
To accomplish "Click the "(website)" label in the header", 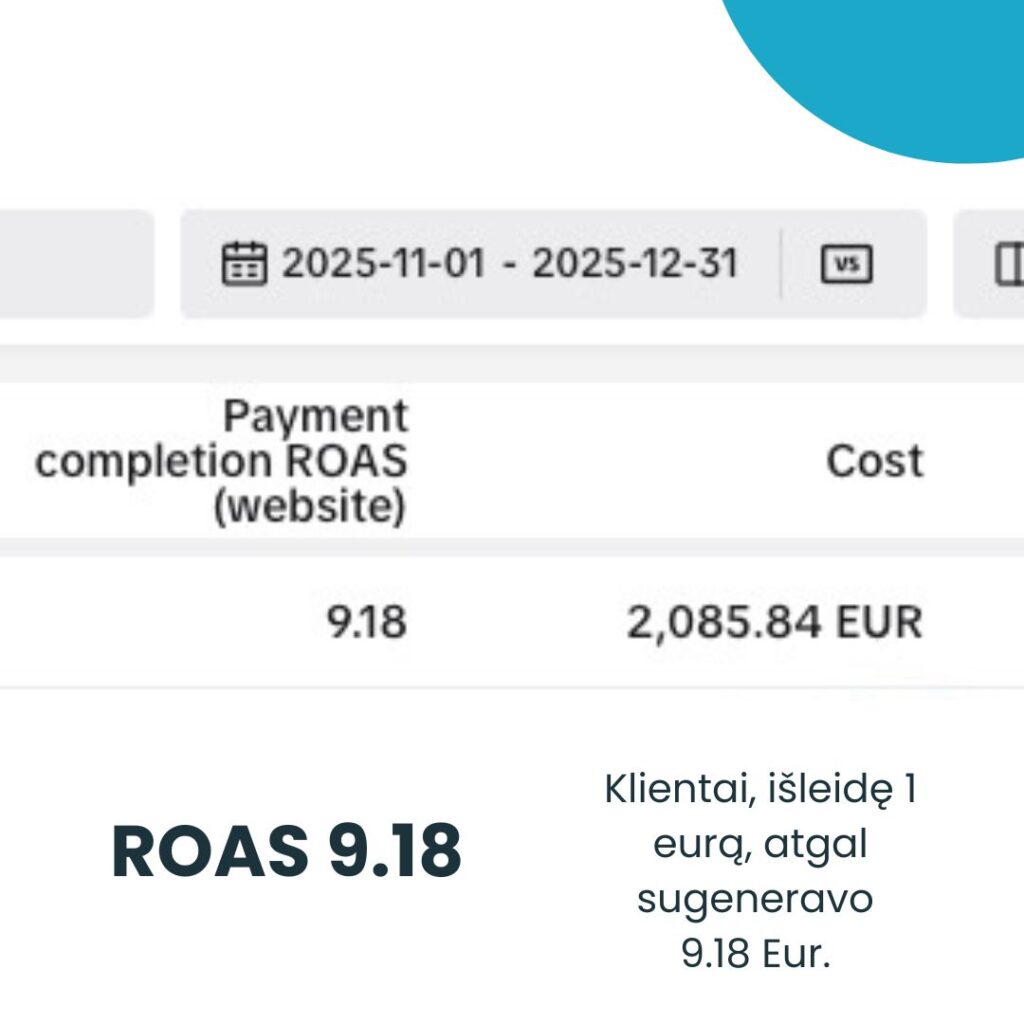I will click(308, 508).
